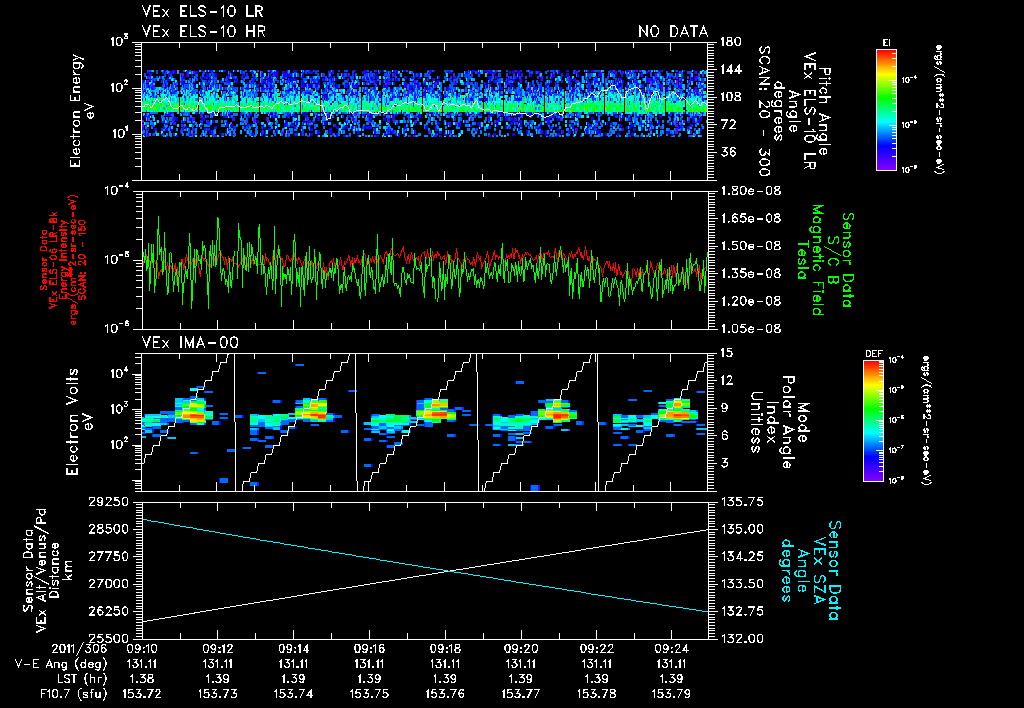
Task: Select the distance tick 27750
Action: [x=109, y=556]
